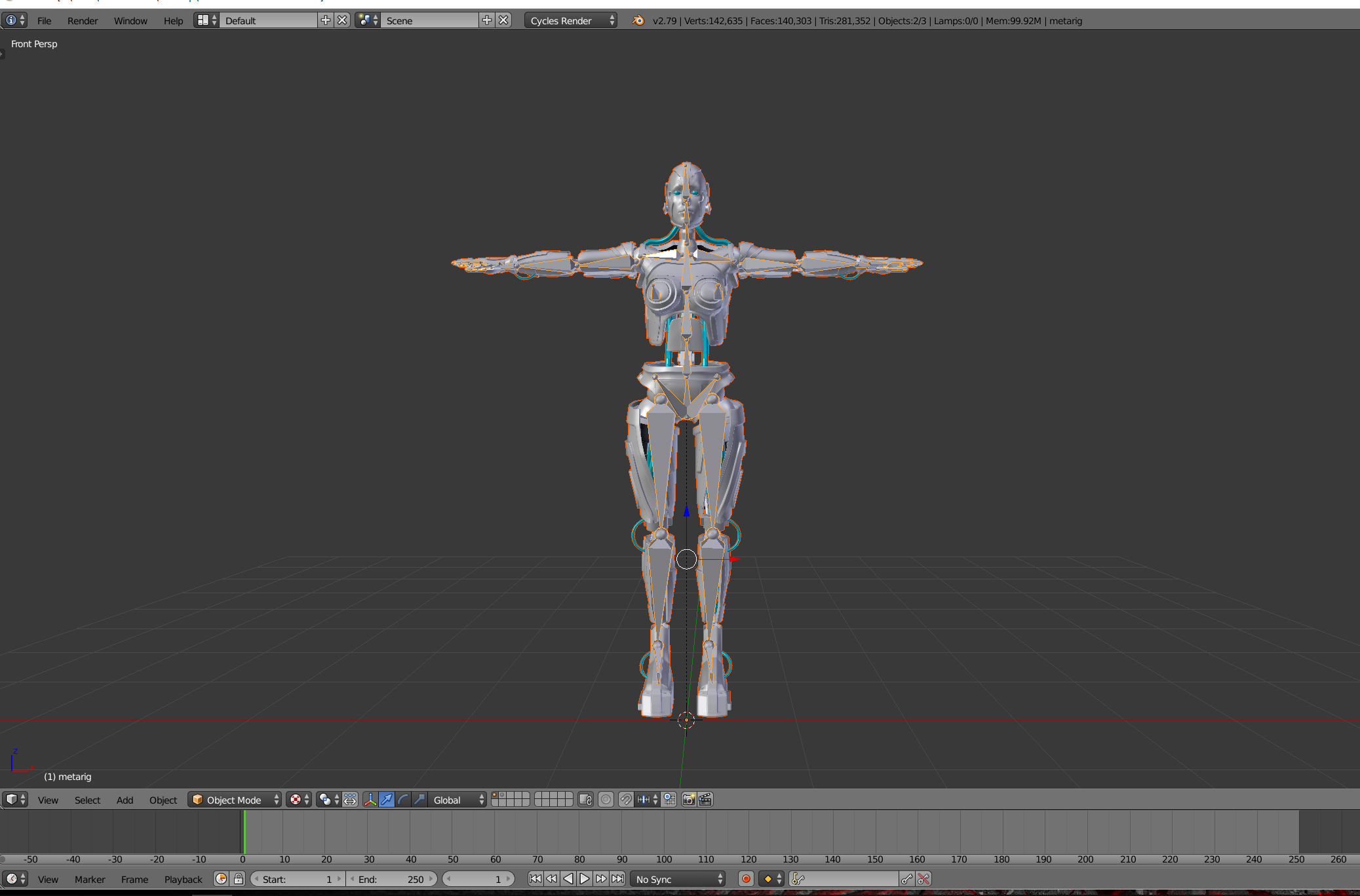Jump to the last frame

(617, 879)
